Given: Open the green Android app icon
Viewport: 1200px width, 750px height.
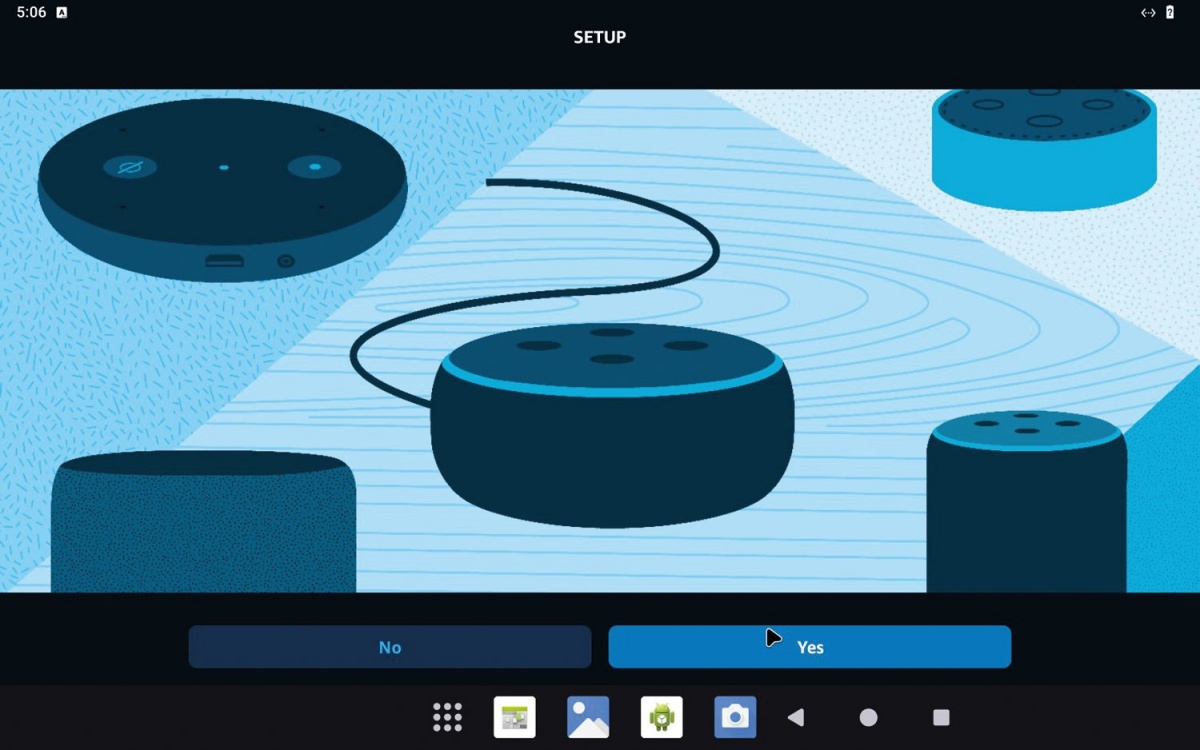Looking at the screenshot, I should pyautogui.click(x=662, y=717).
